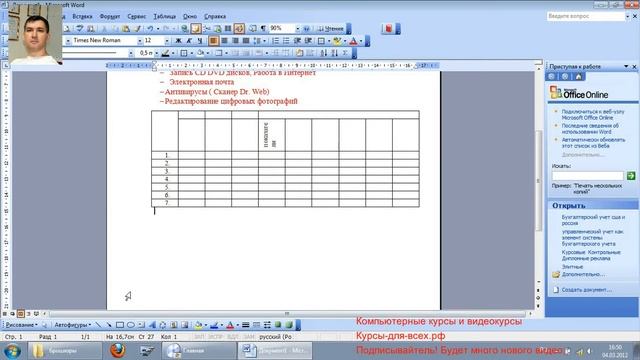Toggle center text alignment button
Viewport: 640px width, 360px height.
(224, 41)
